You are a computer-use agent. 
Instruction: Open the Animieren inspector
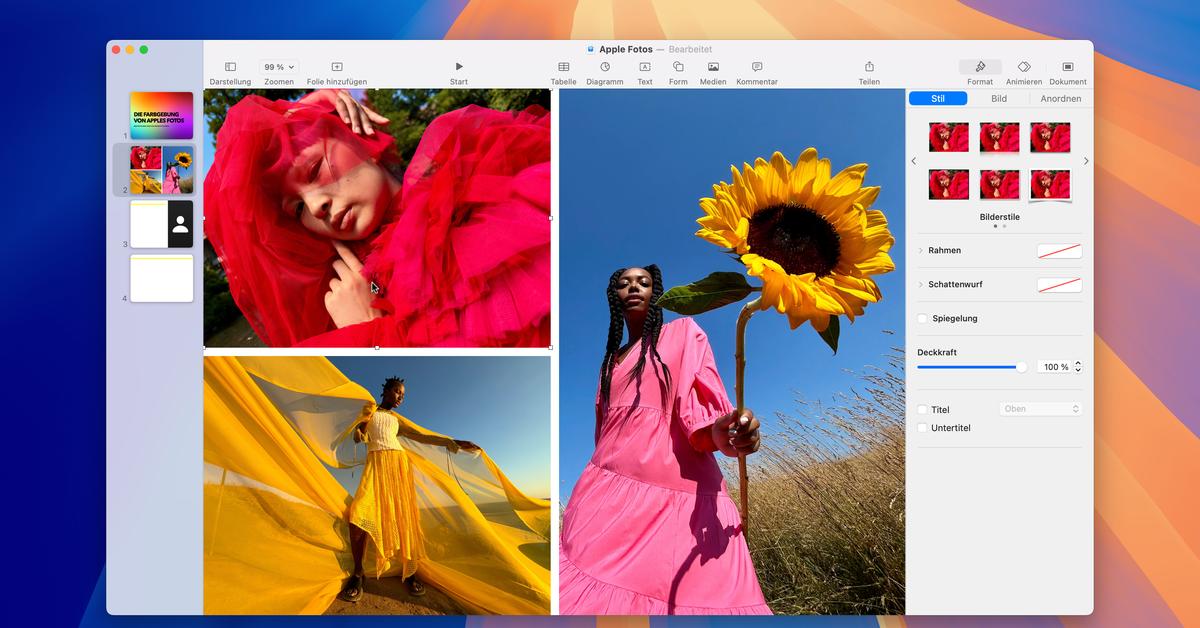(x=1024, y=73)
